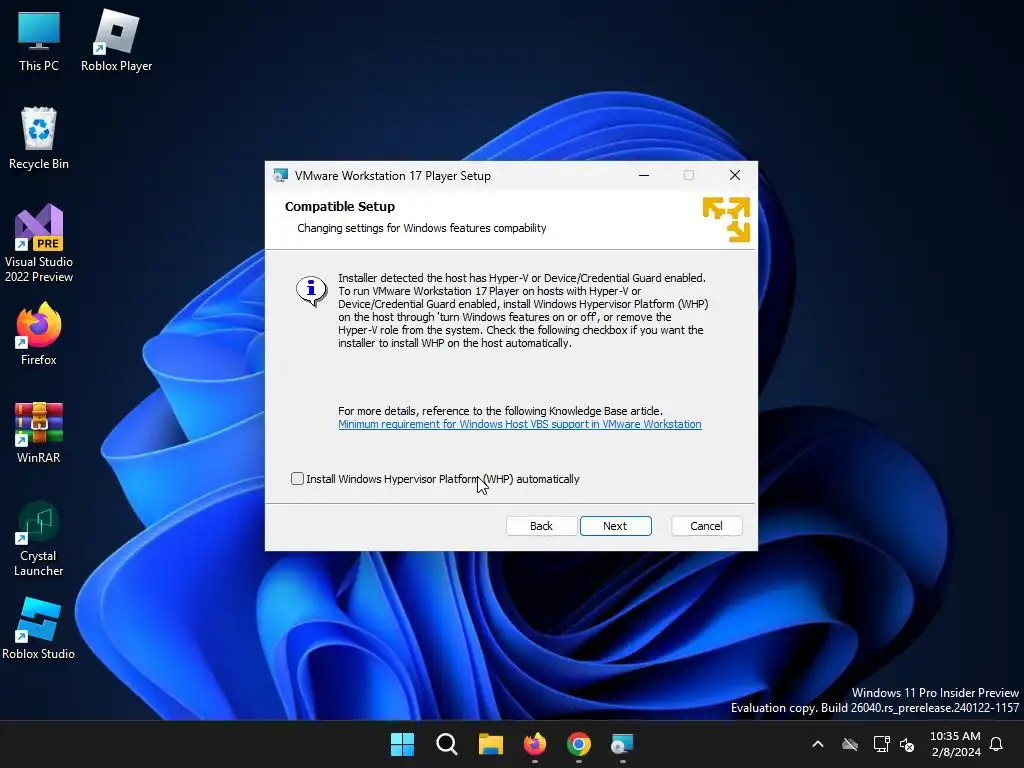Open the muted volume tray icon
The width and height of the screenshot is (1024, 768).
point(907,744)
